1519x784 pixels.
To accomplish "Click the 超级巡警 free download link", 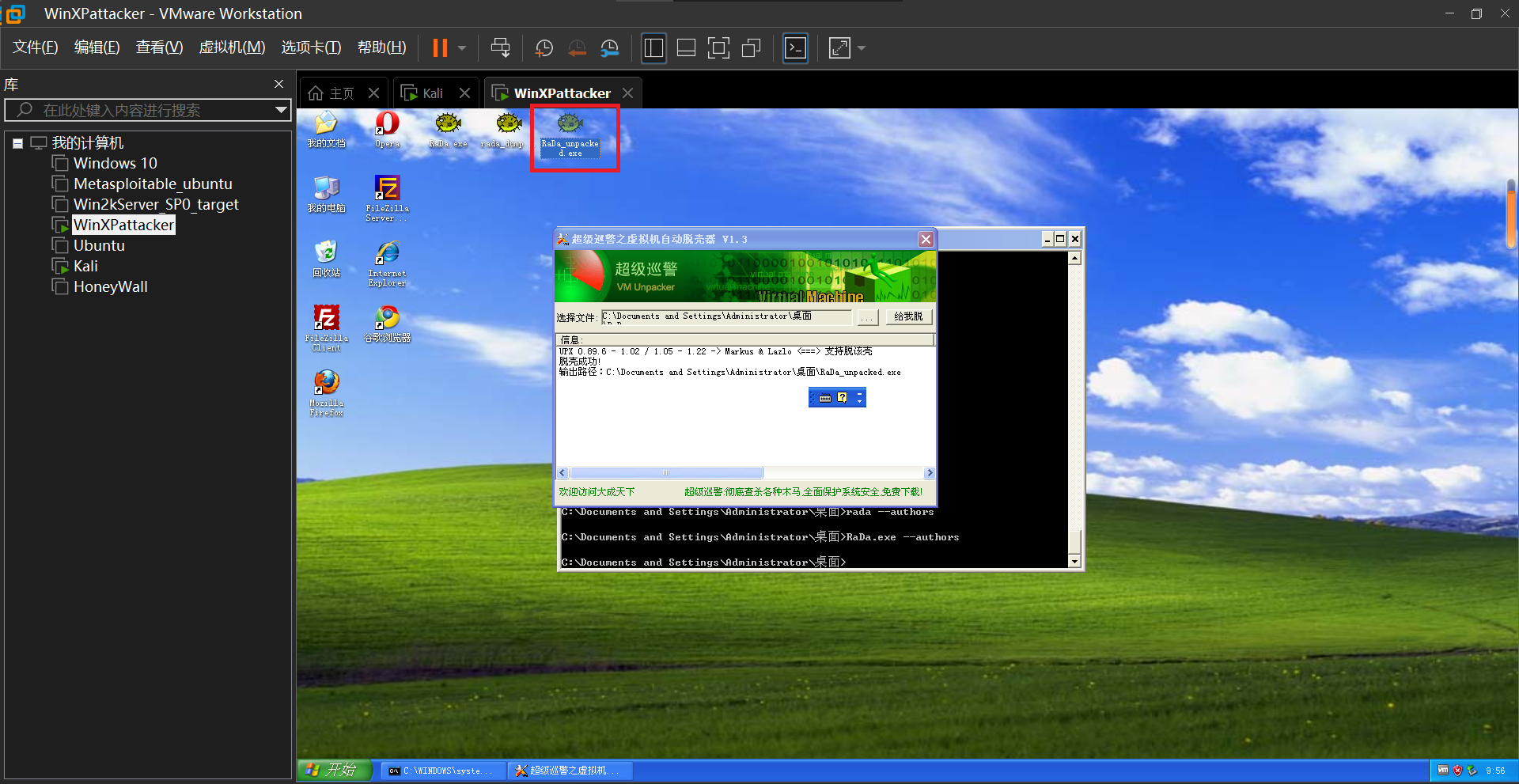I will tap(803, 492).
